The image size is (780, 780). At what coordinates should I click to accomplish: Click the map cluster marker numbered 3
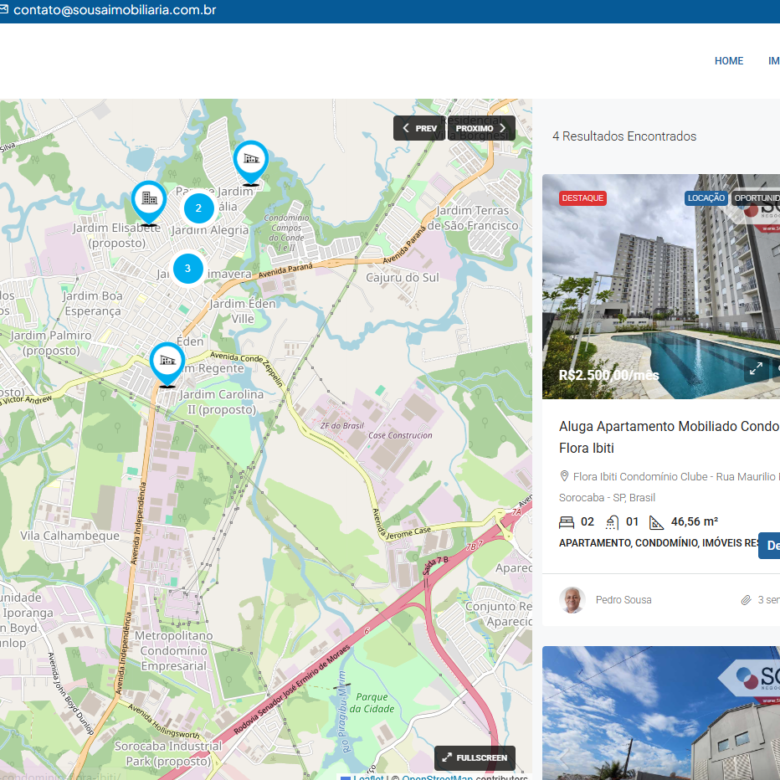[188, 269]
